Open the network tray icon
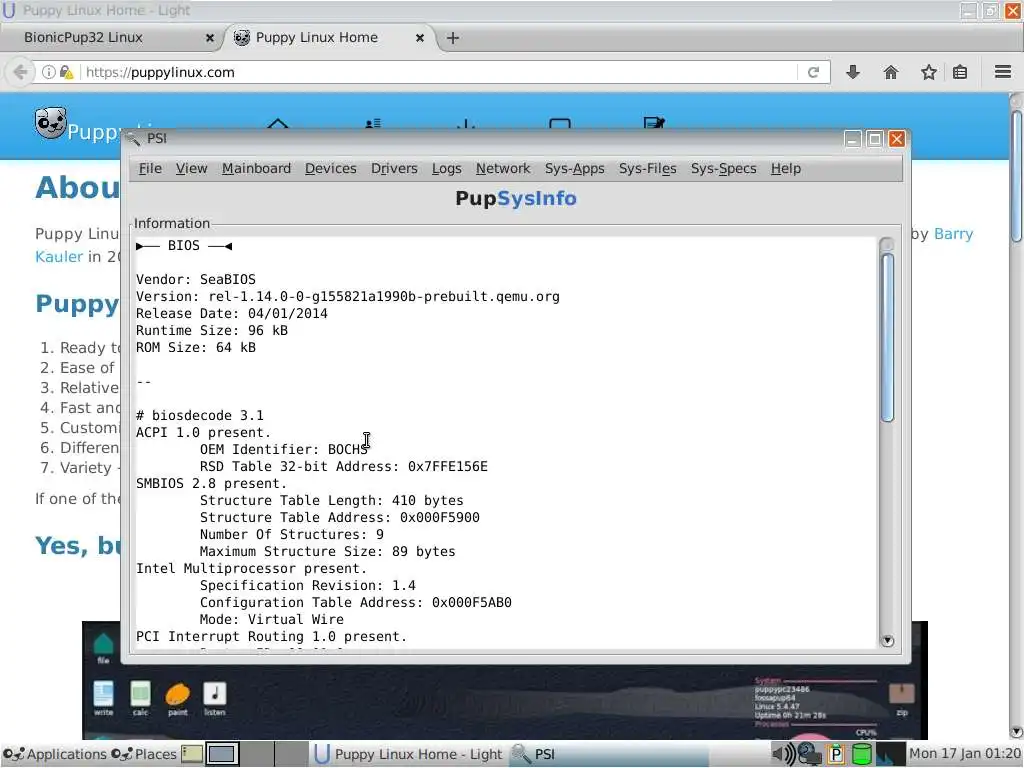Screen dimensions: 1024x768 click(x=810, y=754)
